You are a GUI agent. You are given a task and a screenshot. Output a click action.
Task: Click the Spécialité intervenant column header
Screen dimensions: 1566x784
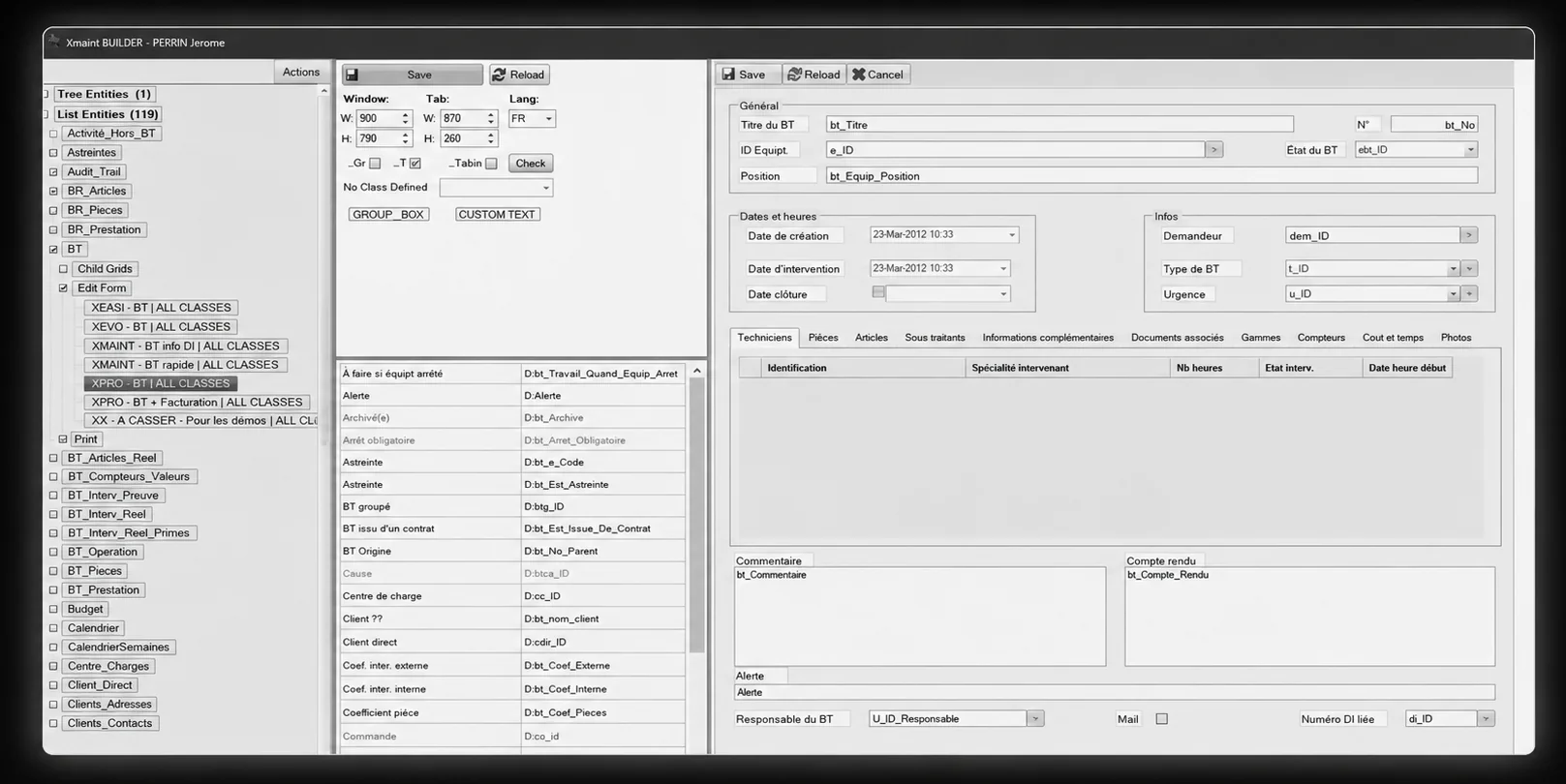(1068, 368)
